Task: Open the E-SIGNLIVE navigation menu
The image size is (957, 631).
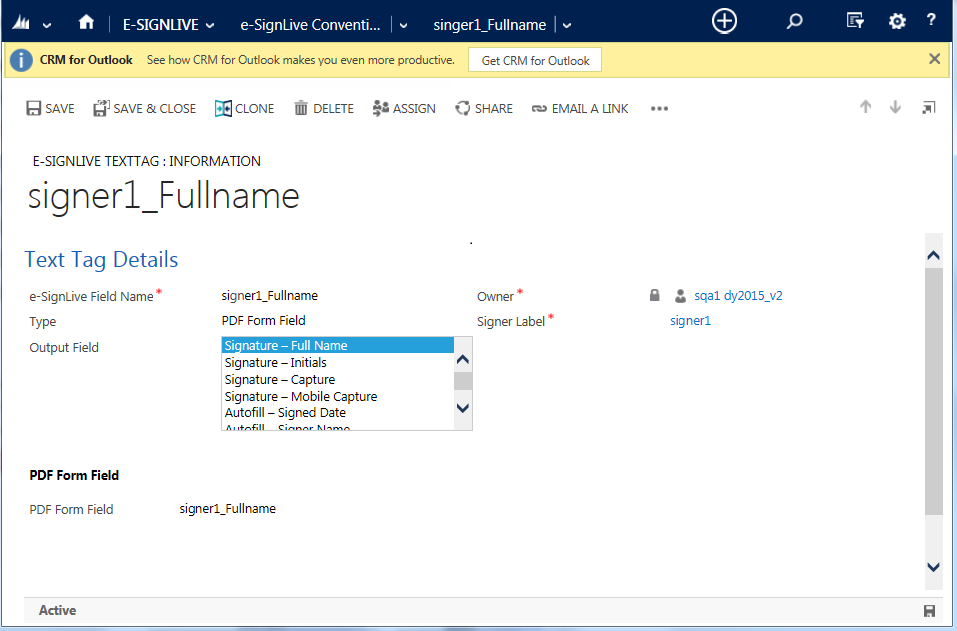Action: pyautogui.click(x=161, y=25)
